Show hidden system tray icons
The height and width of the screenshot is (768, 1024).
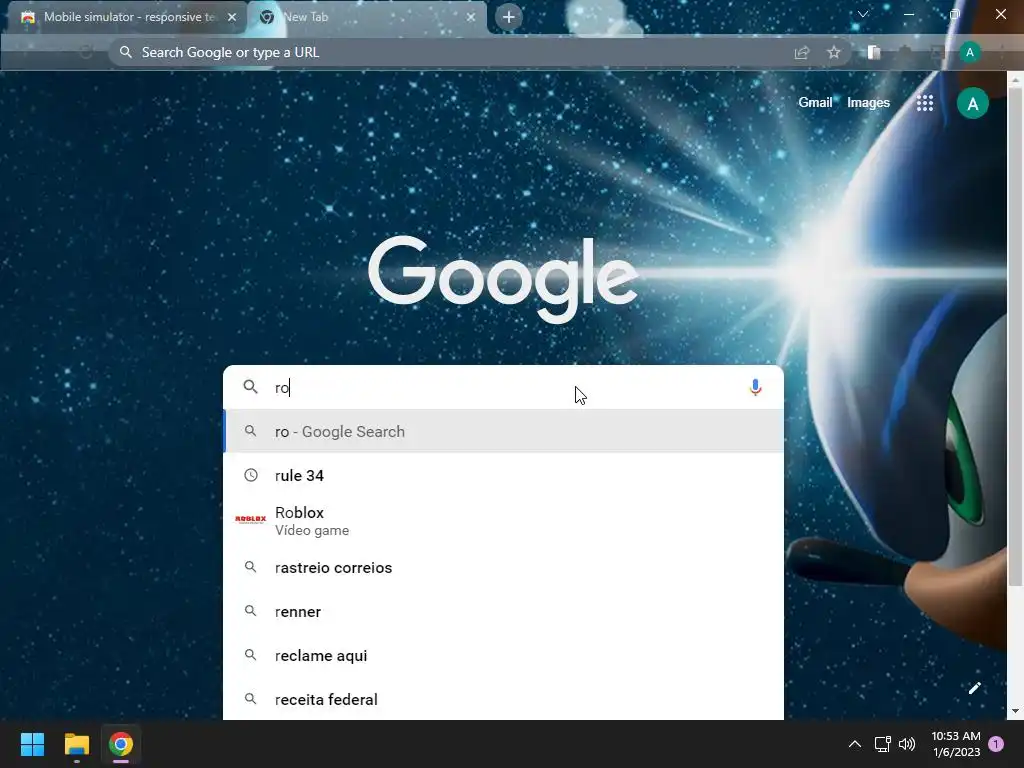tap(854, 744)
